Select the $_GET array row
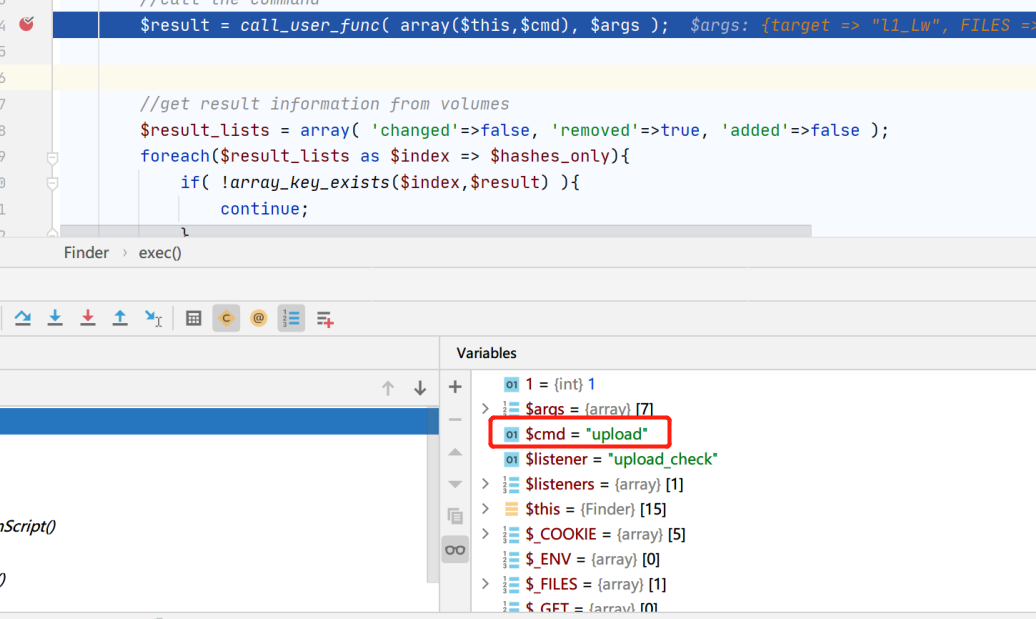1036x619 pixels. coord(753,607)
